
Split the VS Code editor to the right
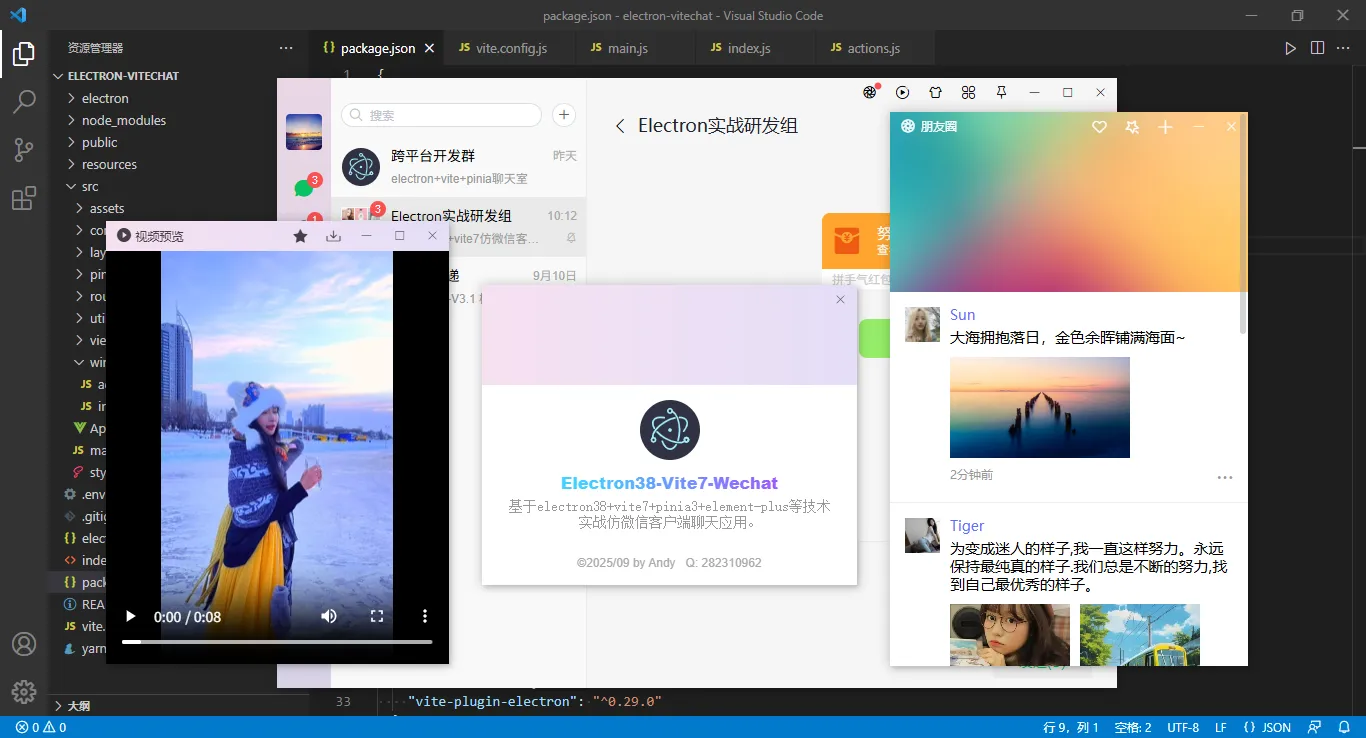coord(1317,48)
